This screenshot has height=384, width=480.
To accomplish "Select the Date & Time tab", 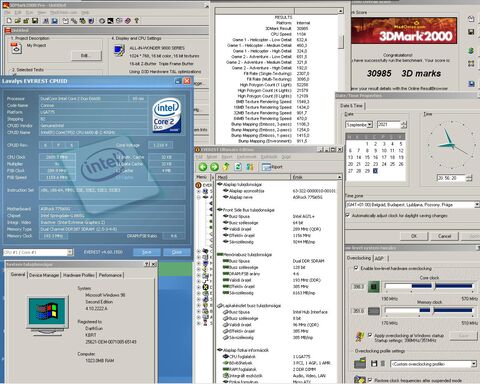I will [x=351, y=106].
